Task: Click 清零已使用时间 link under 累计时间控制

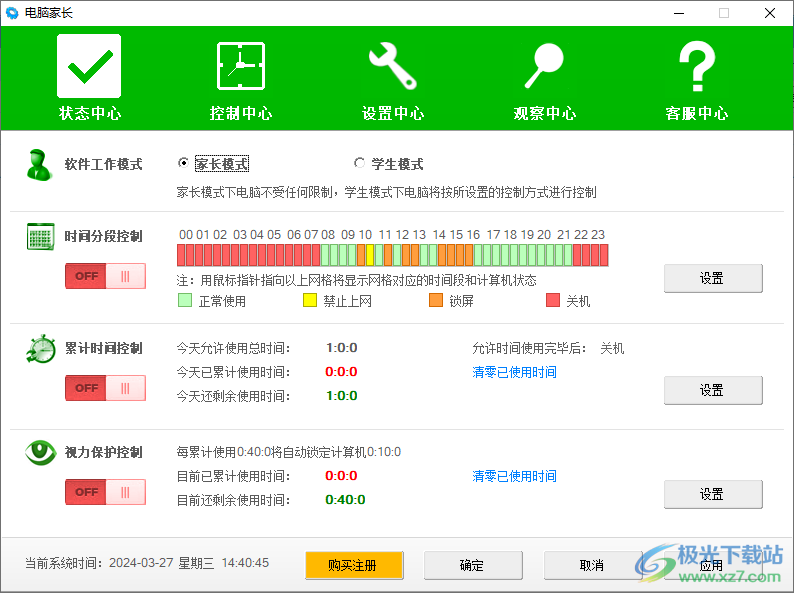Action: (514, 372)
